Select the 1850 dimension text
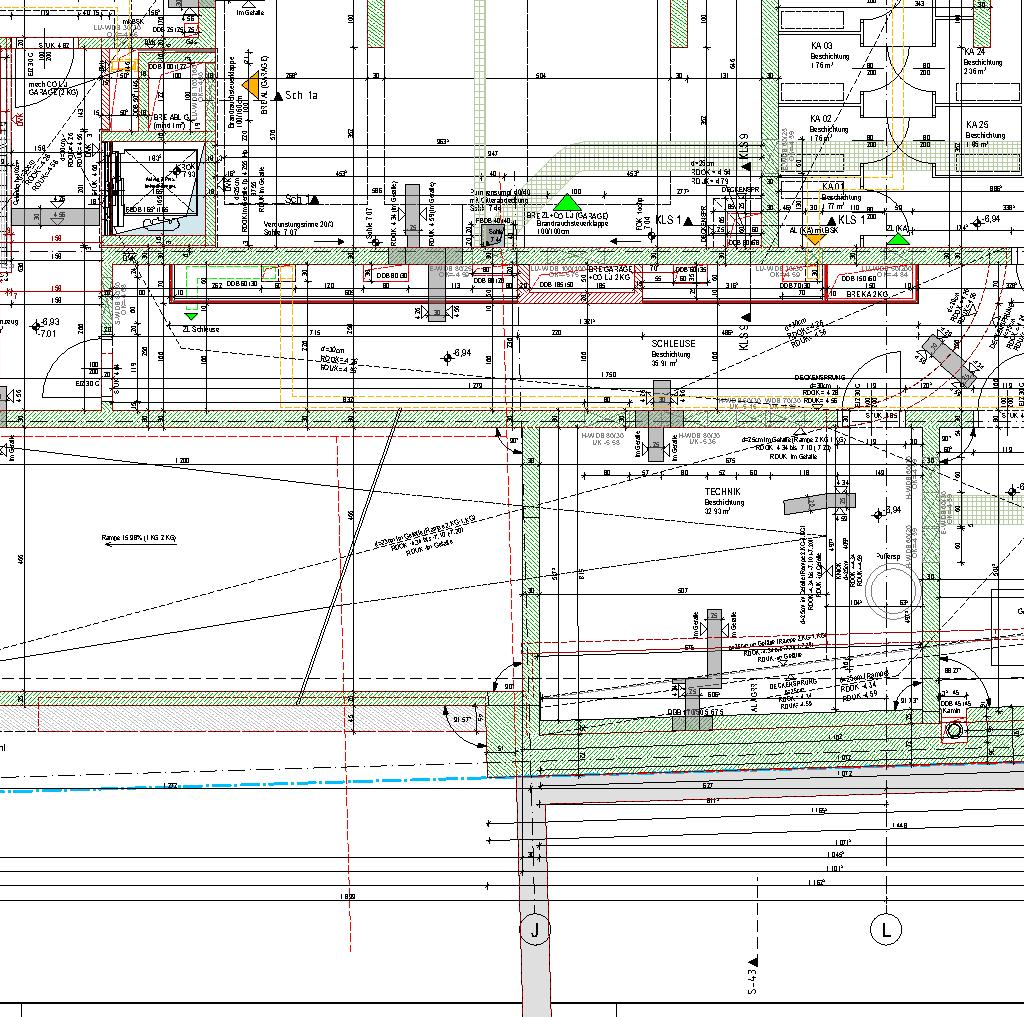The image size is (1024, 1024). coord(347,897)
